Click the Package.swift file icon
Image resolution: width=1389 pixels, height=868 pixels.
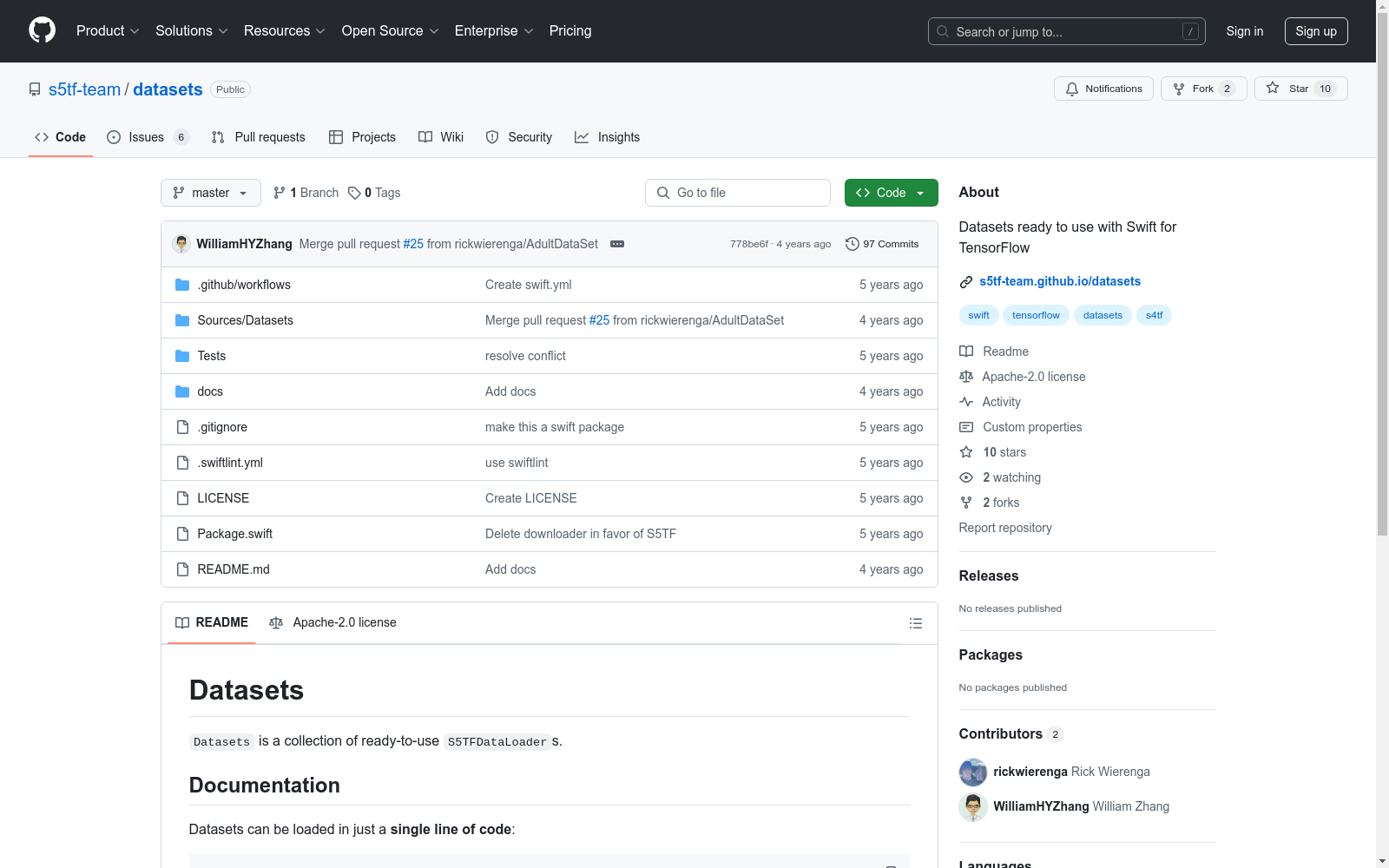click(x=182, y=534)
